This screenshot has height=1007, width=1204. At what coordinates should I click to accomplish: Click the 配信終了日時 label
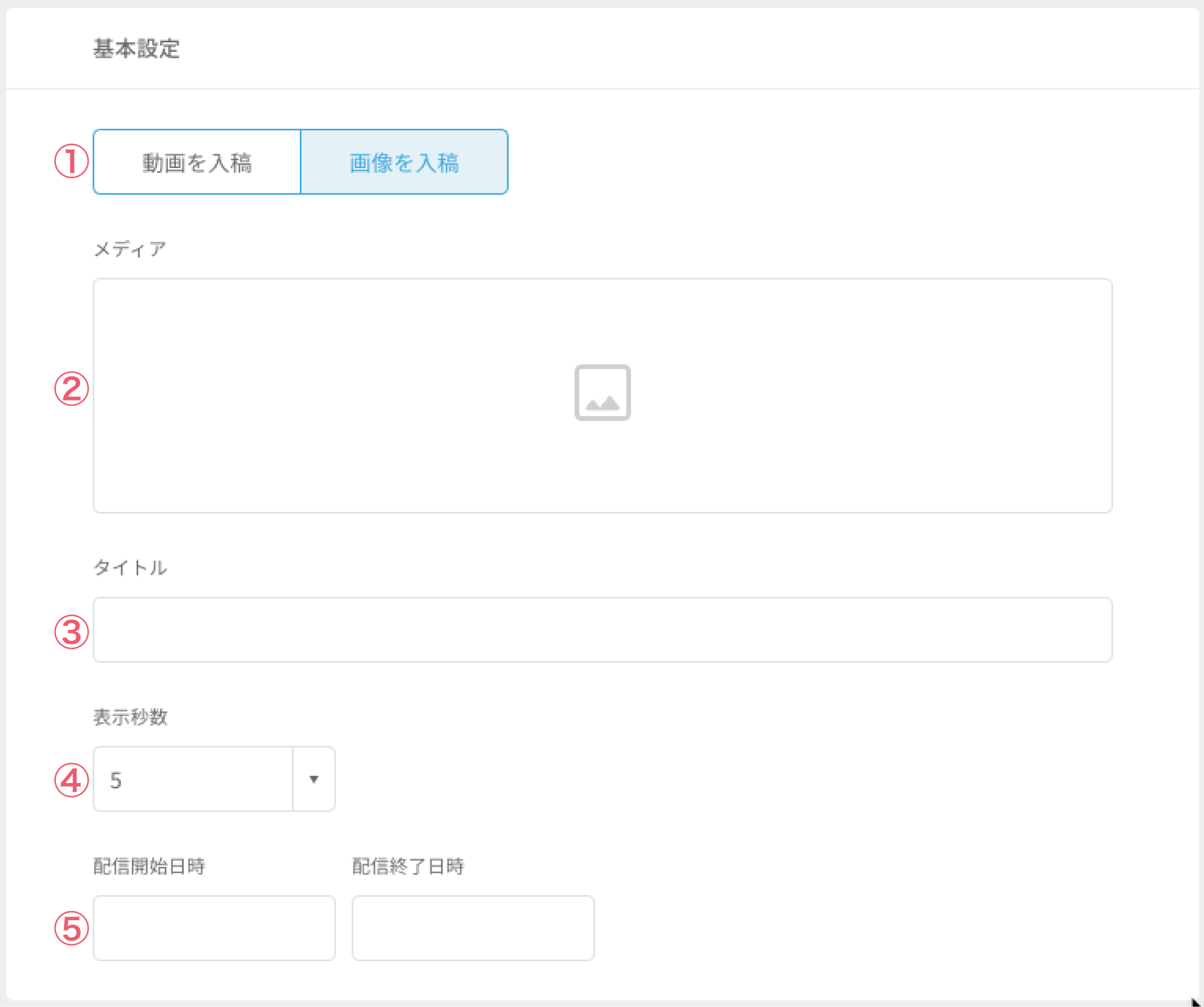408,866
